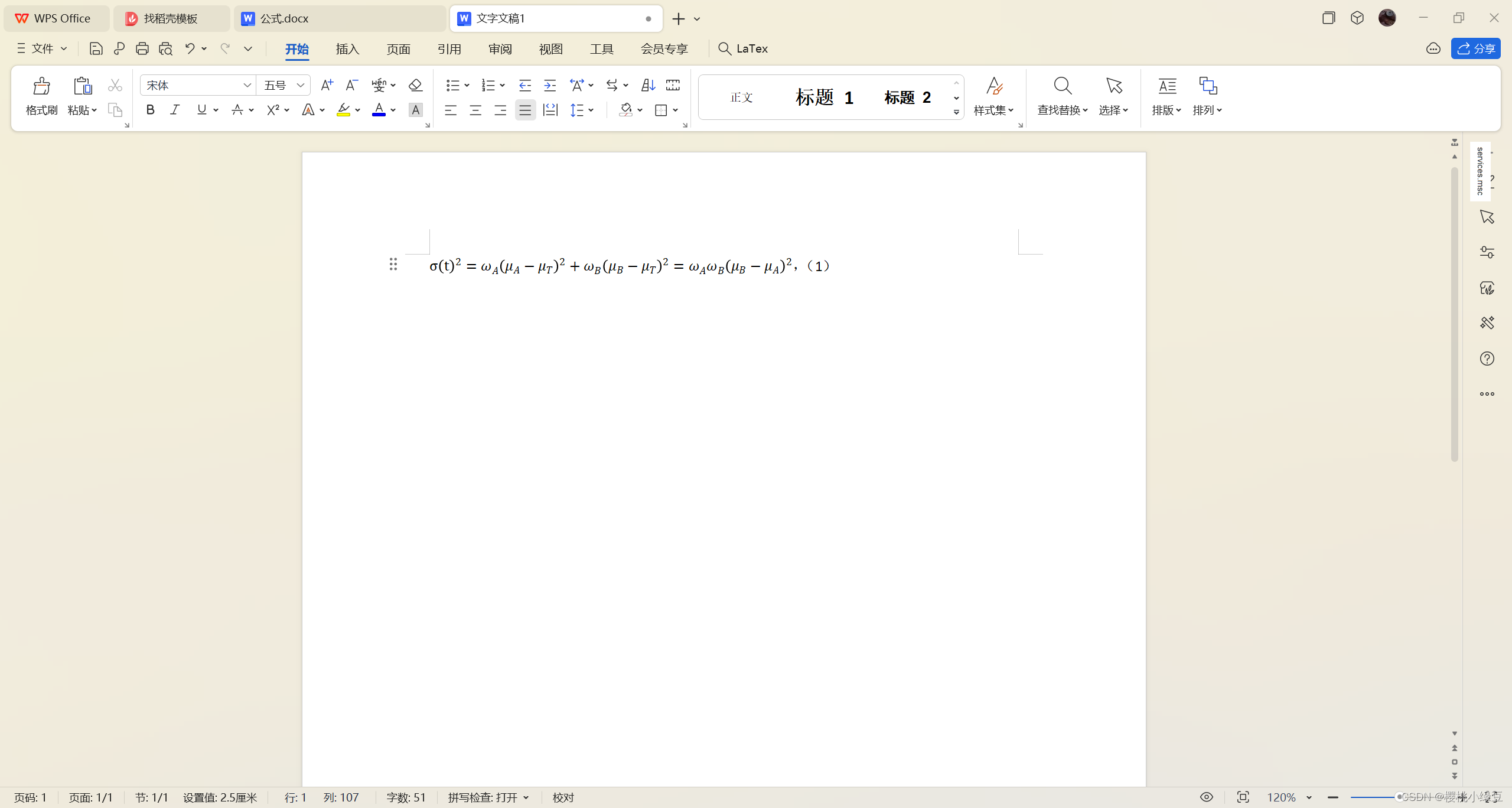
Task: Open the font name dropdown showing 宋体
Action: click(x=247, y=85)
